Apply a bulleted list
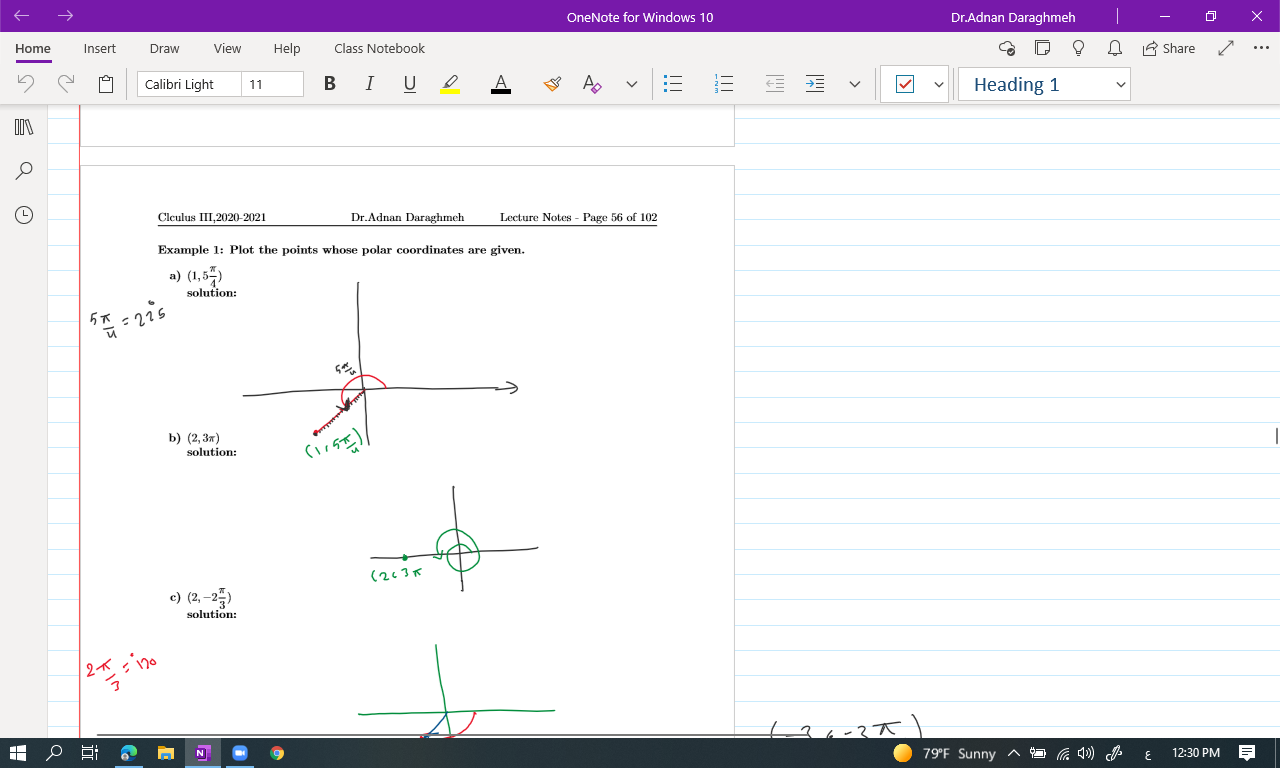1280x768 pixels. (674, 84)
